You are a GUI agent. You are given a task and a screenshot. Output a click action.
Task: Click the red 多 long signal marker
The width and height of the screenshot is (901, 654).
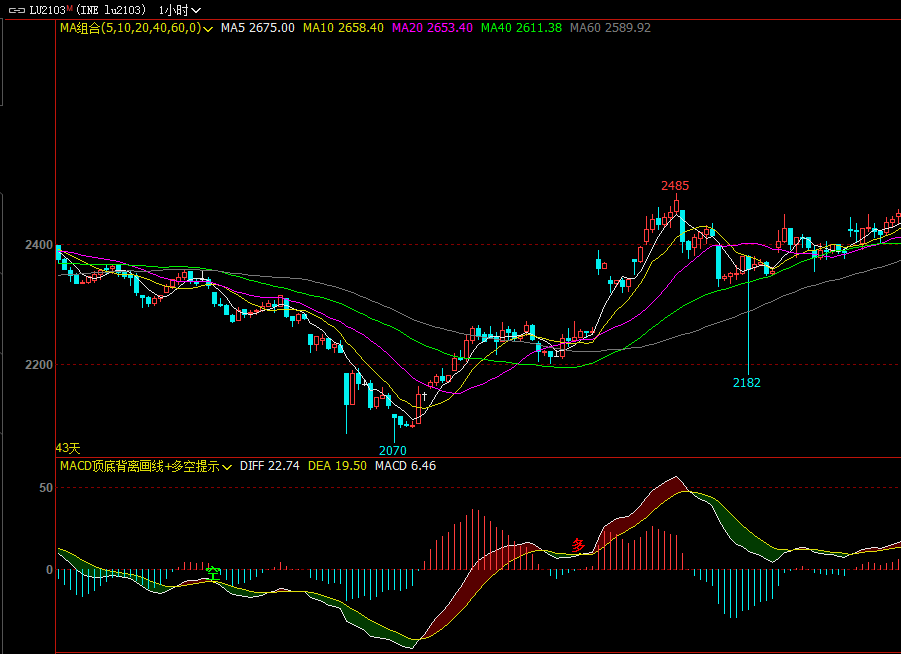(578, 545)
